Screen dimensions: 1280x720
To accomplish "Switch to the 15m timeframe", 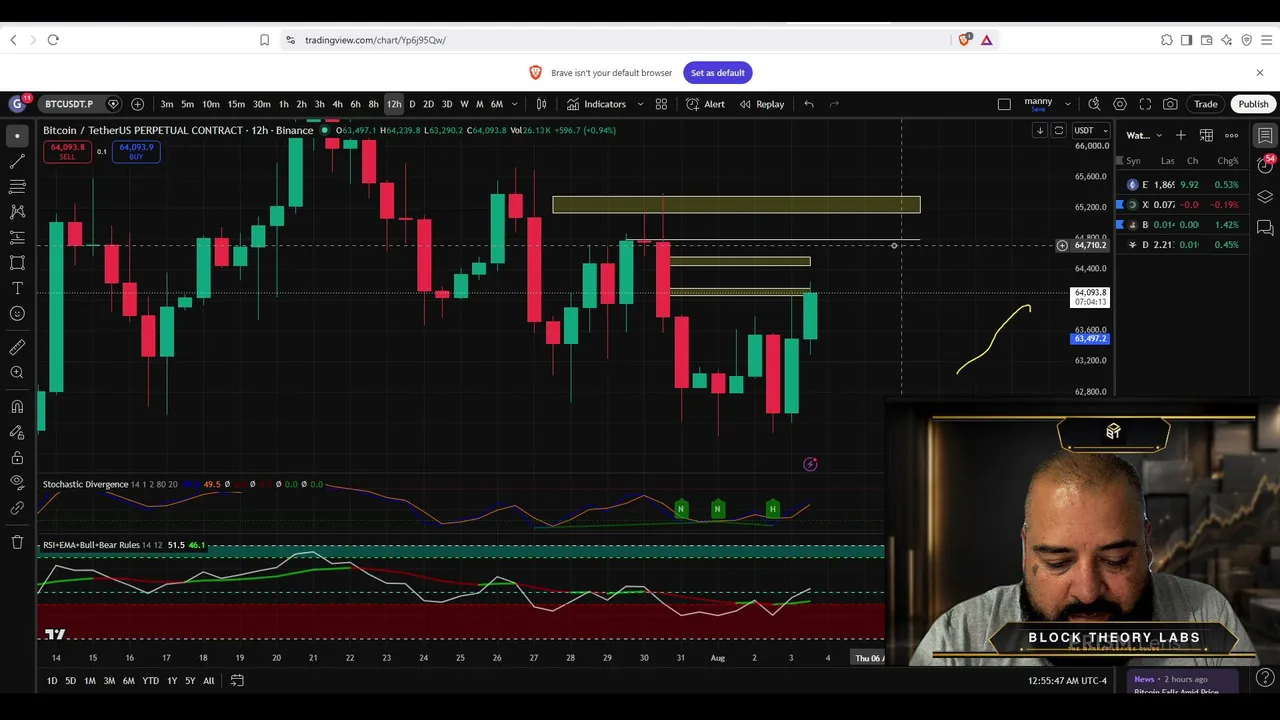I will point(236,104).
